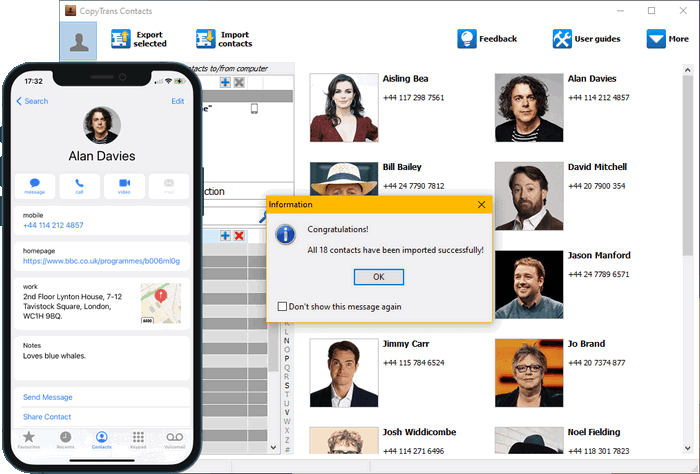The width and height of the screenshot is (700, 474).
Task: Open Feedback lightbulb button
Action: [467, 39]
